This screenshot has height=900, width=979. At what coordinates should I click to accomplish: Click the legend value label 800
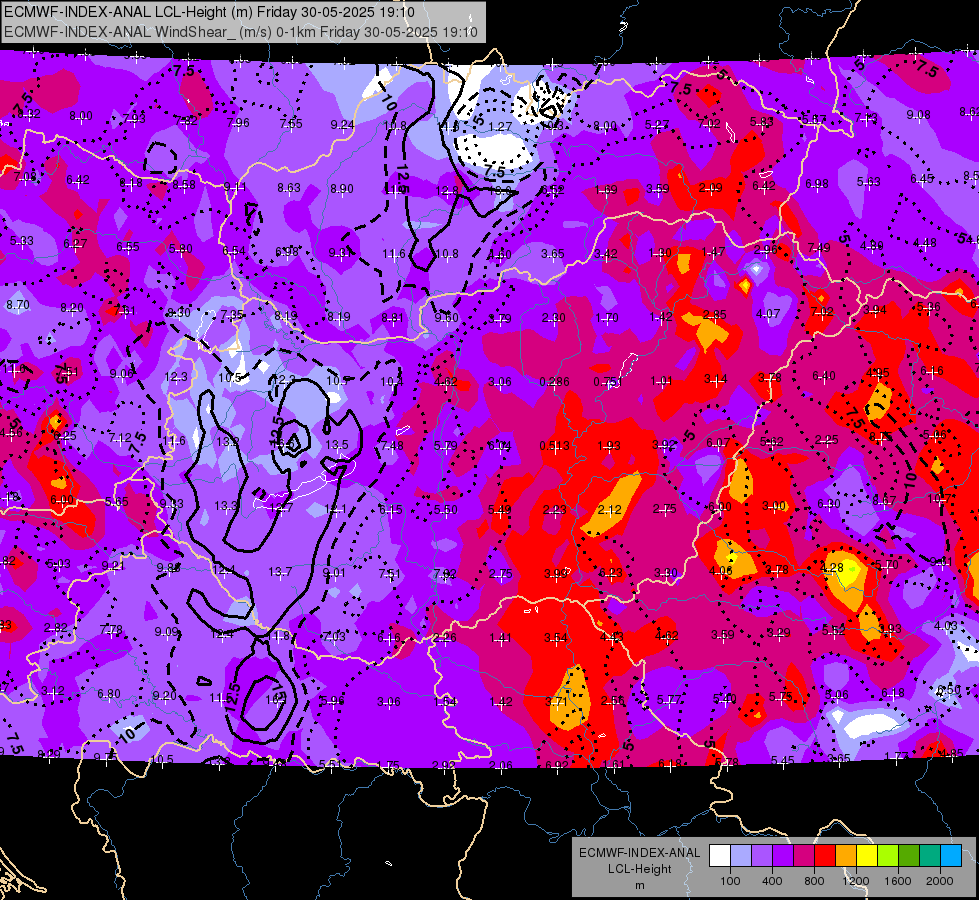click(814, 881)
